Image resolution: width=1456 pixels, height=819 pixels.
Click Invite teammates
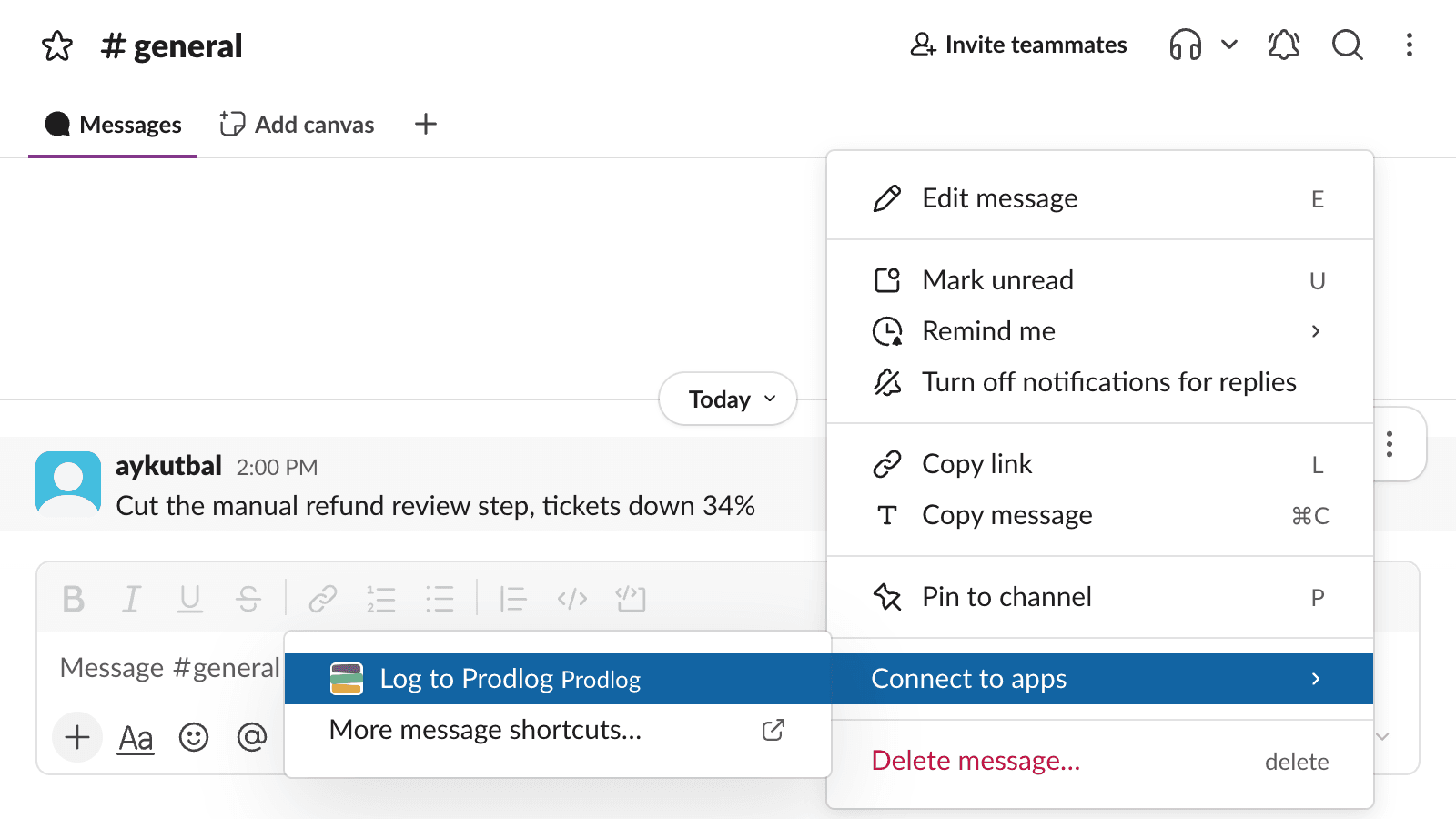point(1018,45)
